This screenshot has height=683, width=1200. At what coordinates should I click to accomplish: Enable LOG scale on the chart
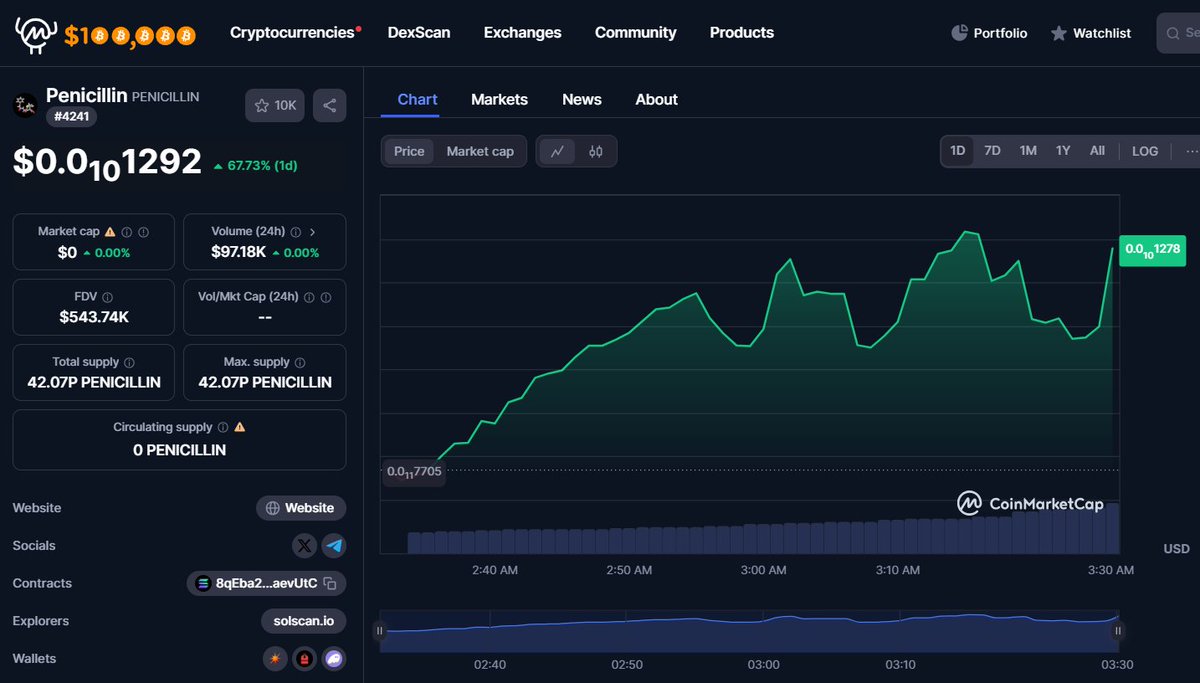[1144, 151]
